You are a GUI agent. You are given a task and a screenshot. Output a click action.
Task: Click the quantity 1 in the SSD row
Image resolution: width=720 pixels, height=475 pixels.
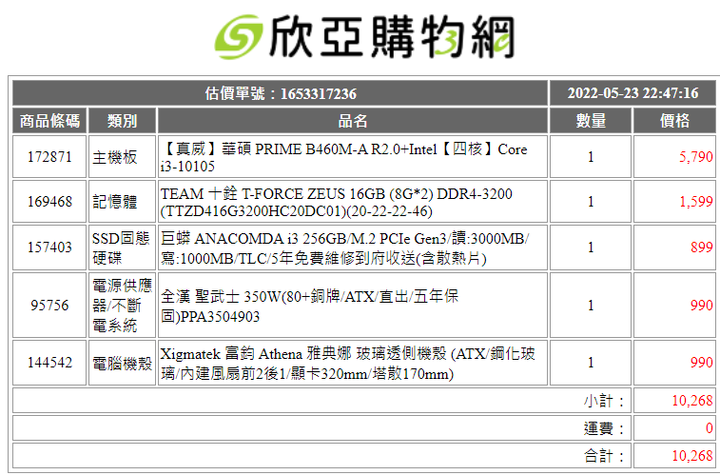point(591,247)
